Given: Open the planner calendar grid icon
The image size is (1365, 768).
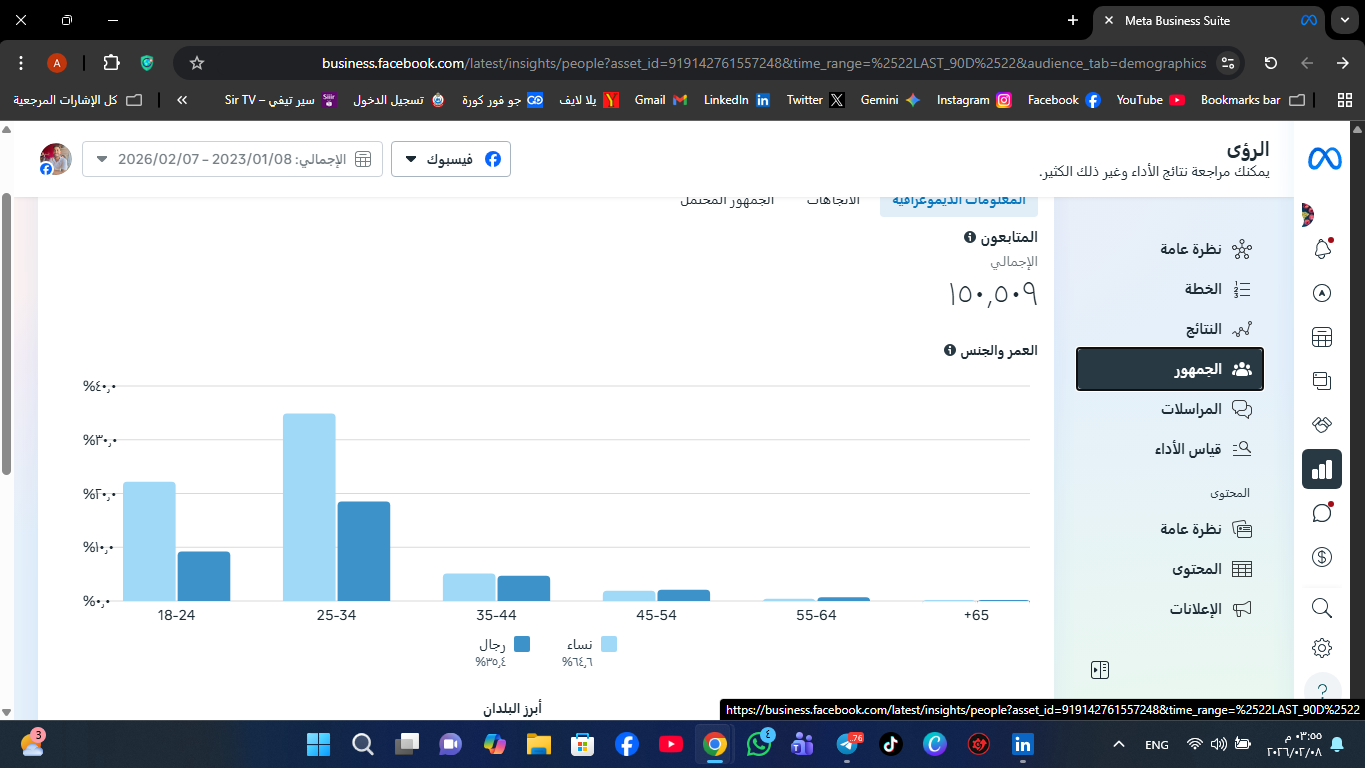Looking at the screenshot, I should coord(1322,337).
